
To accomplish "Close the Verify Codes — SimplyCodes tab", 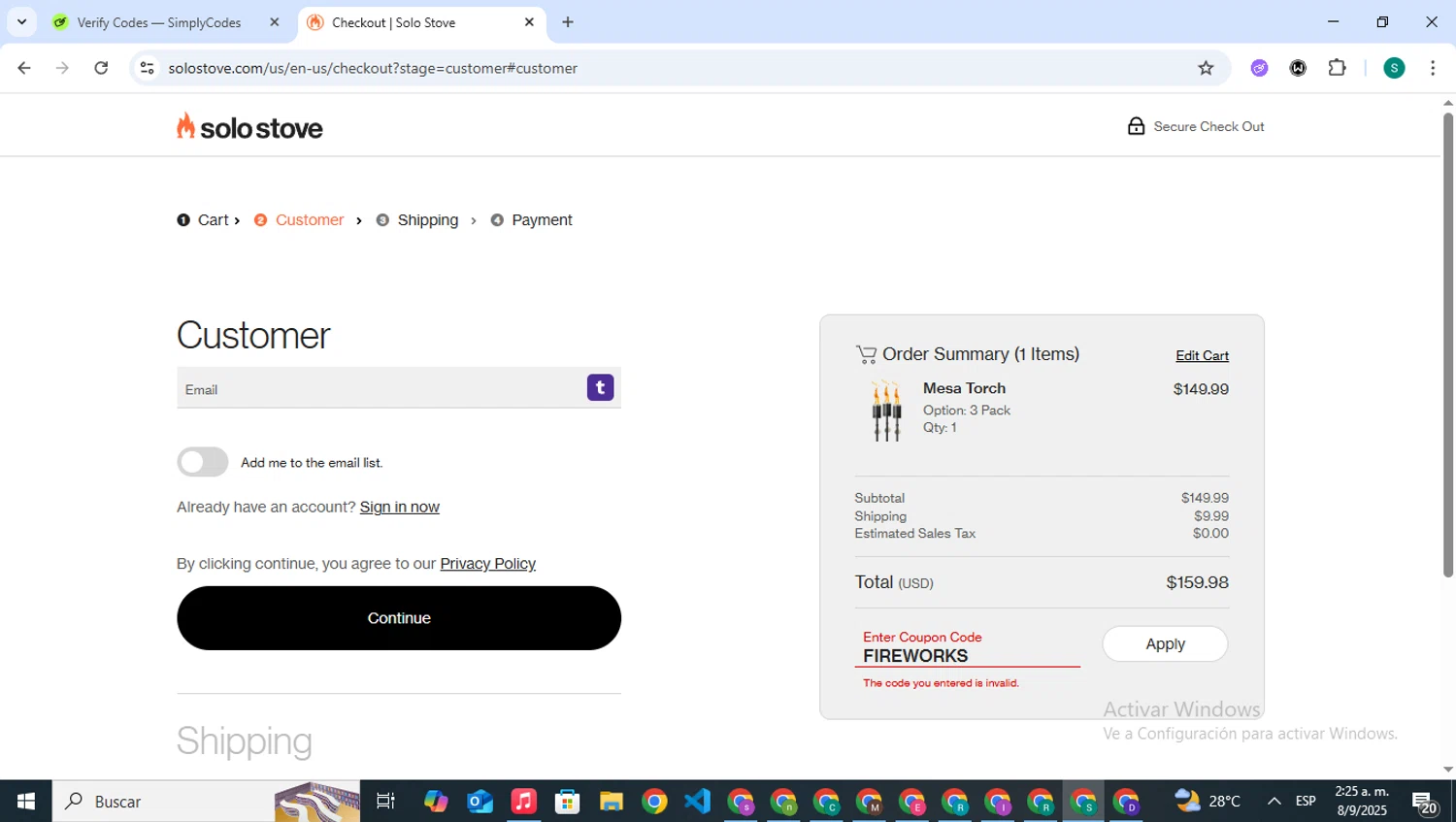I will click(274, 22).
